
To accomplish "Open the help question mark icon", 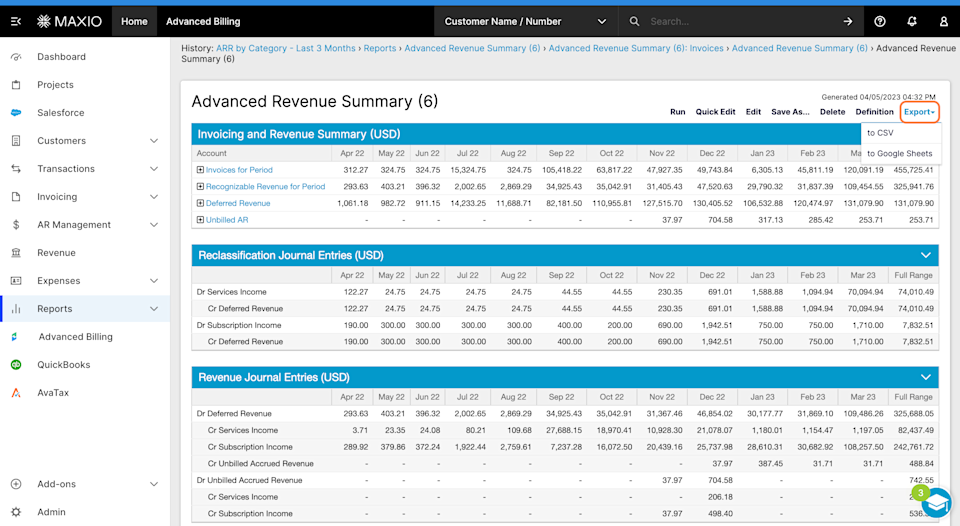I will [x=880, y=21].
